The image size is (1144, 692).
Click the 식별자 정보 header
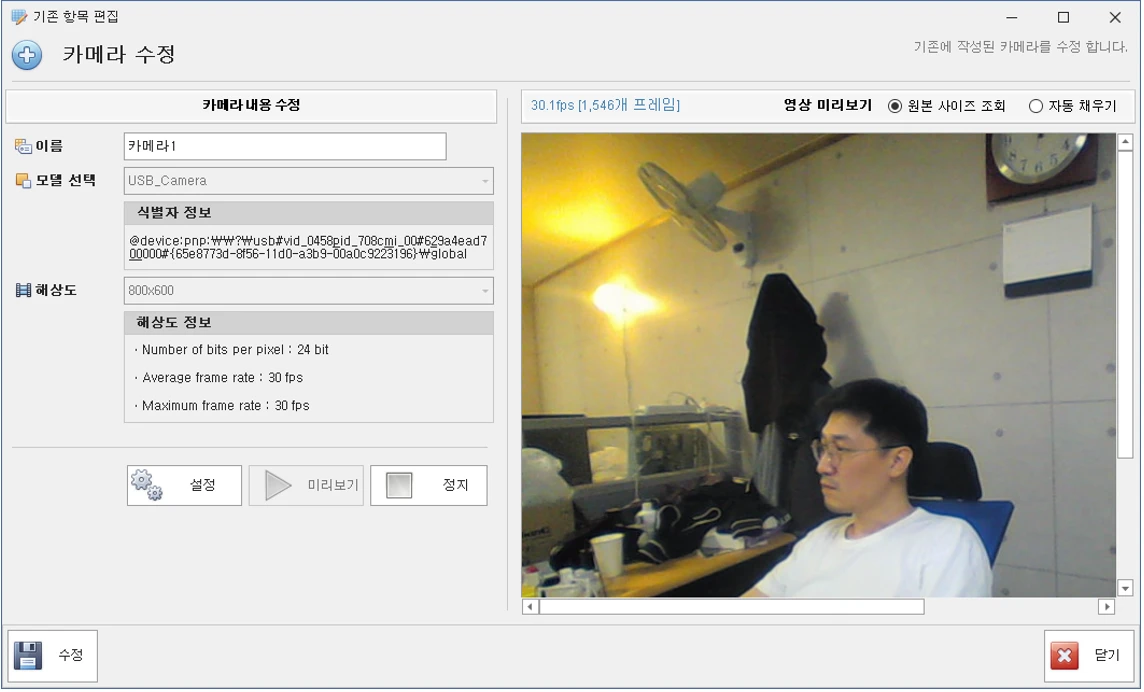[x=309, y=213]
